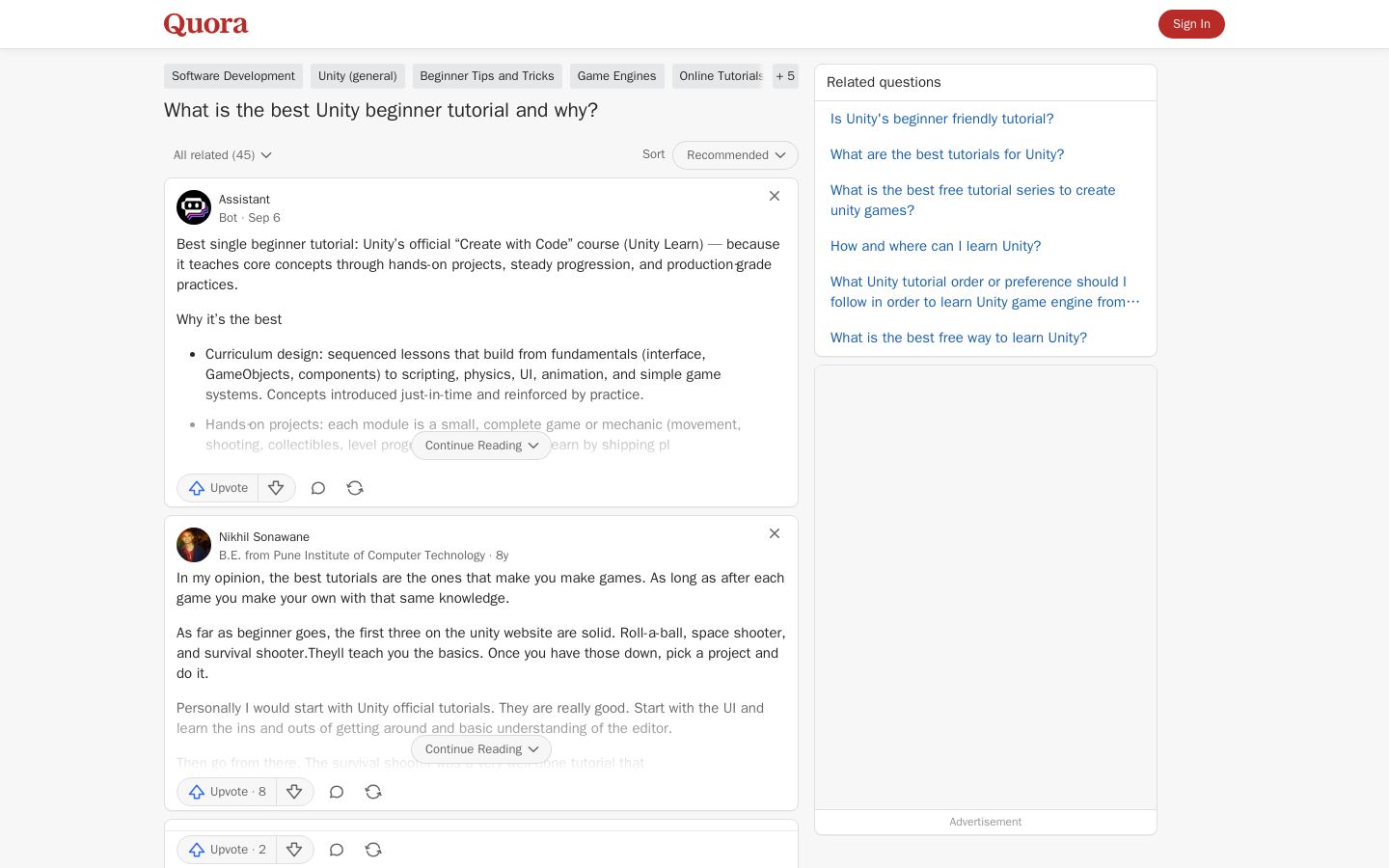Click the question title about best Unity tutorial
1389x868 pixels.
[x=381, y=110]
